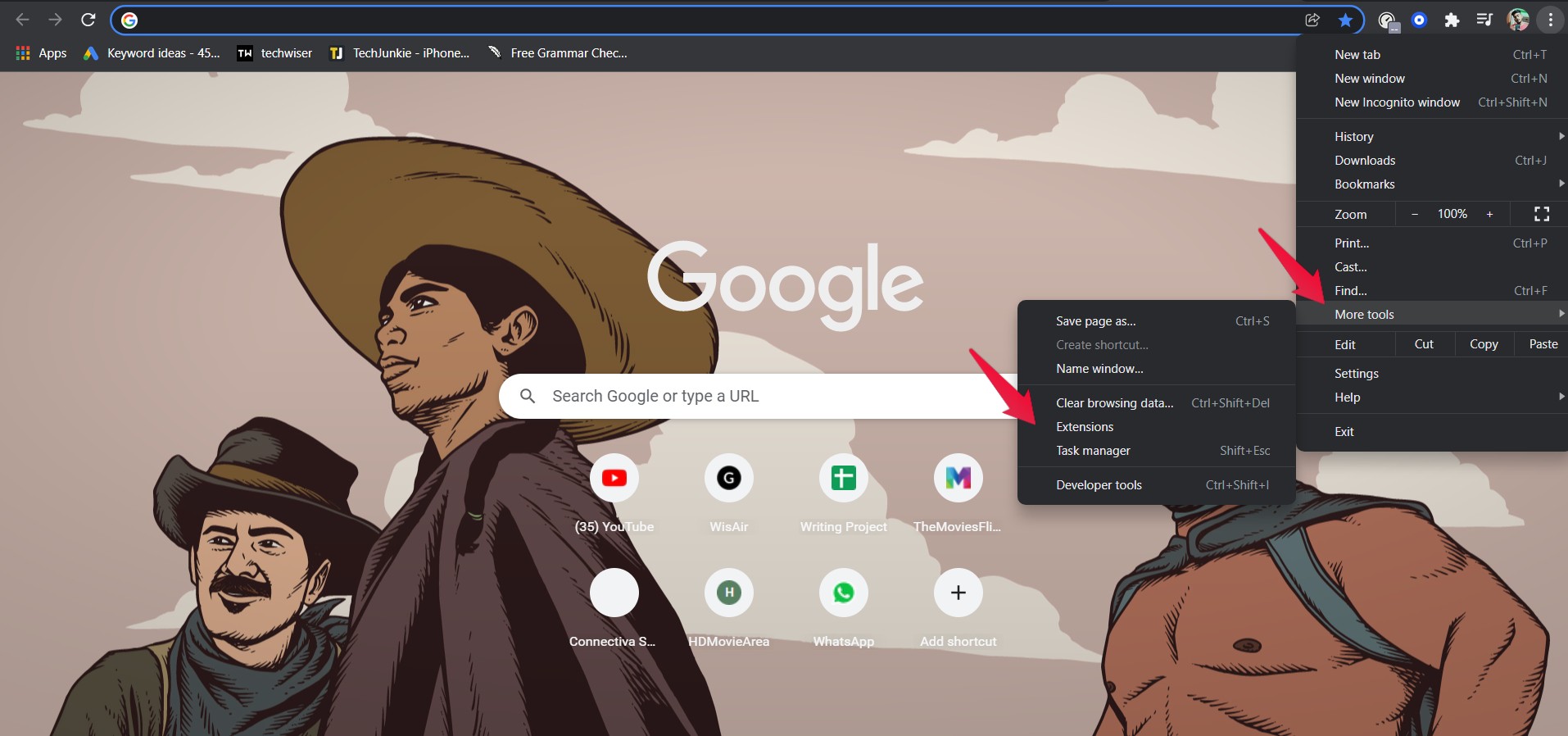Select Cast... from the menu

pos(1432,267)
